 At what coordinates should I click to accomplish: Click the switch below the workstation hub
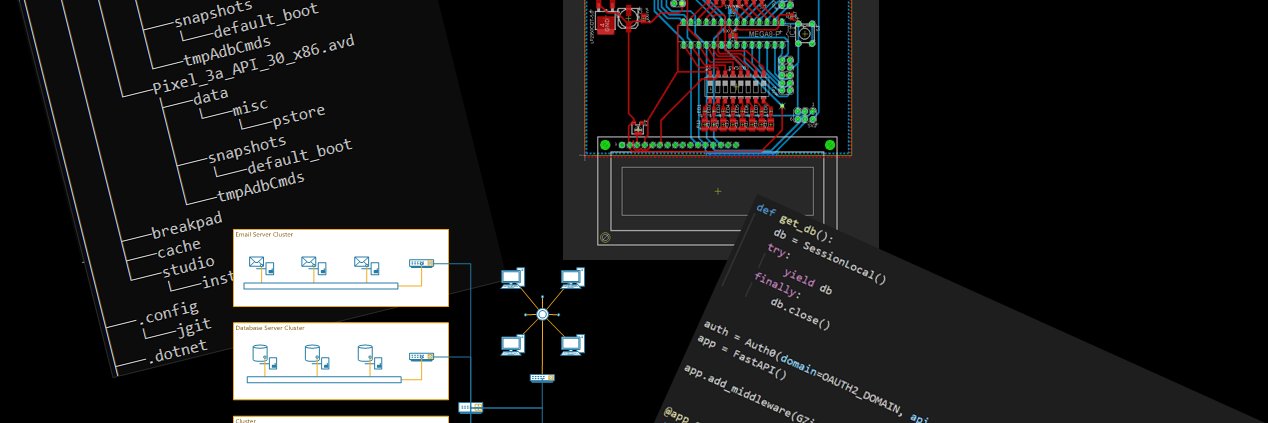click(542, 378)
